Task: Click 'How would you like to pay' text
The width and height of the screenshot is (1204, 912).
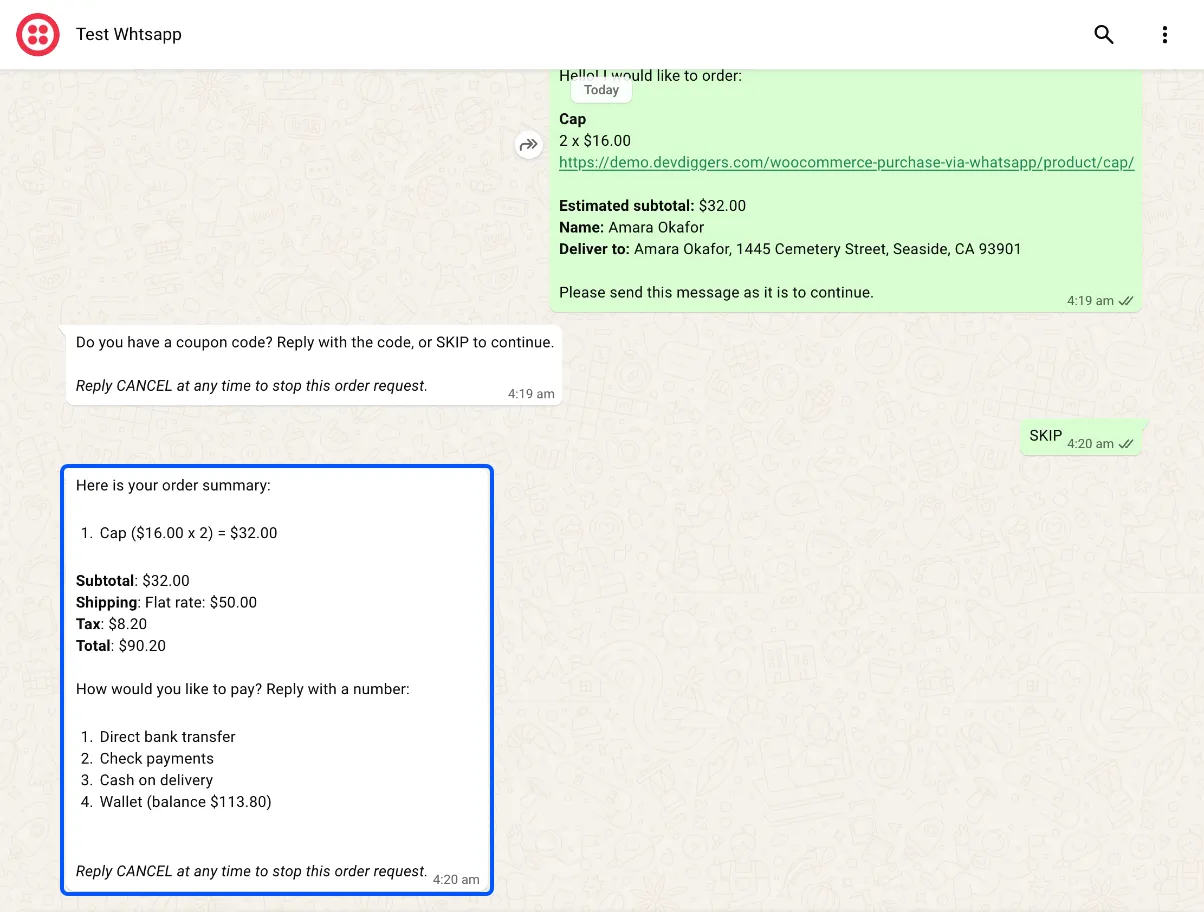Action: click(x=243, y=689)
